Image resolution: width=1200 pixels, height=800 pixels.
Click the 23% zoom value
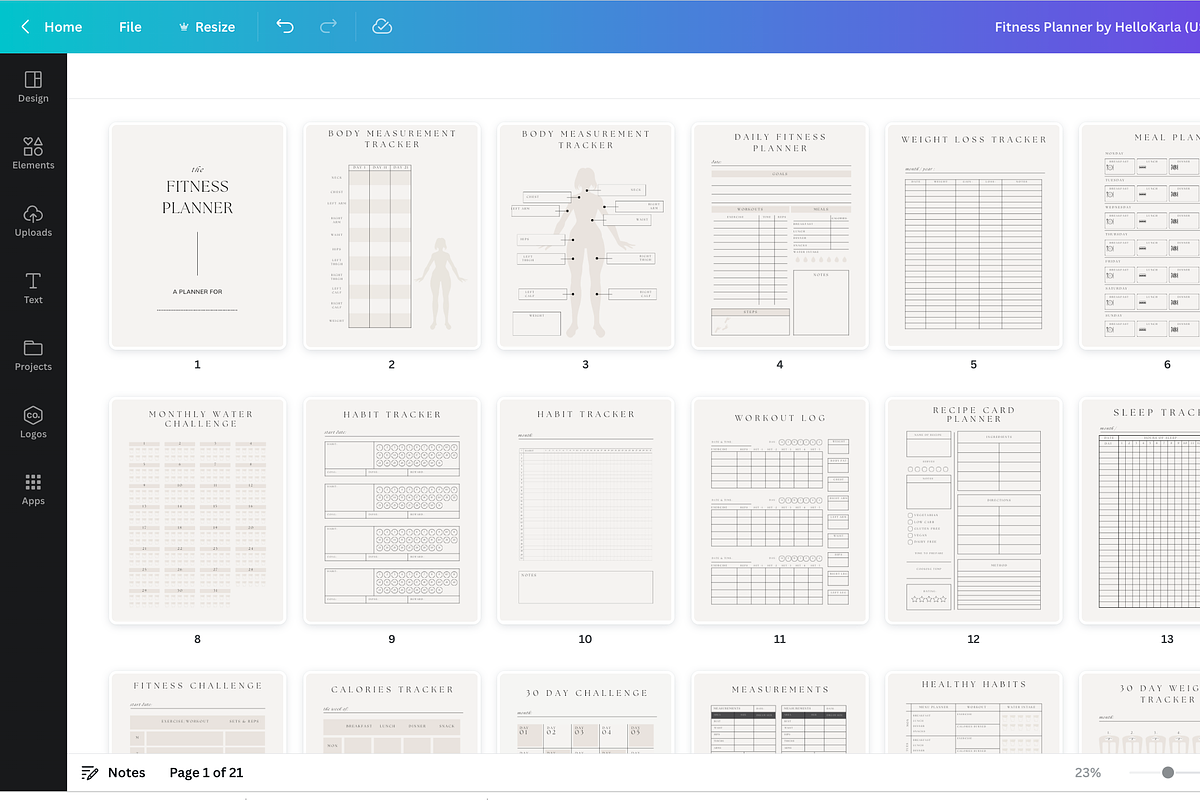[x=1088, y=772]
